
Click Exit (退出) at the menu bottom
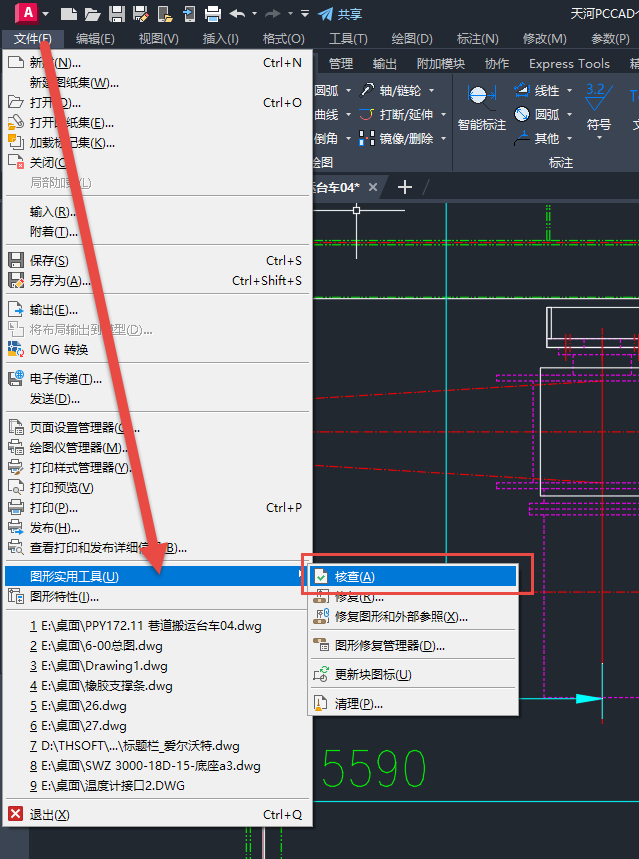[x=49, y=814]
